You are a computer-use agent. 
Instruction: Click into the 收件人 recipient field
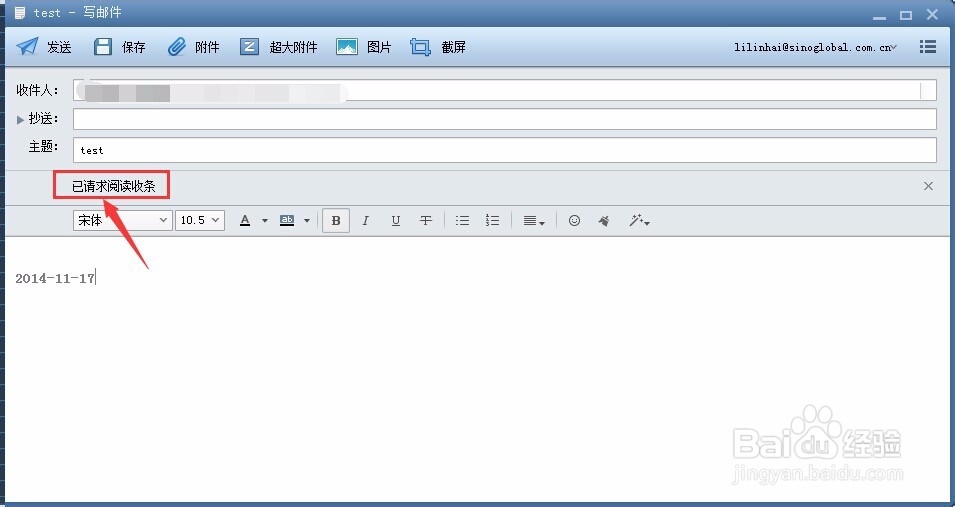504,90
